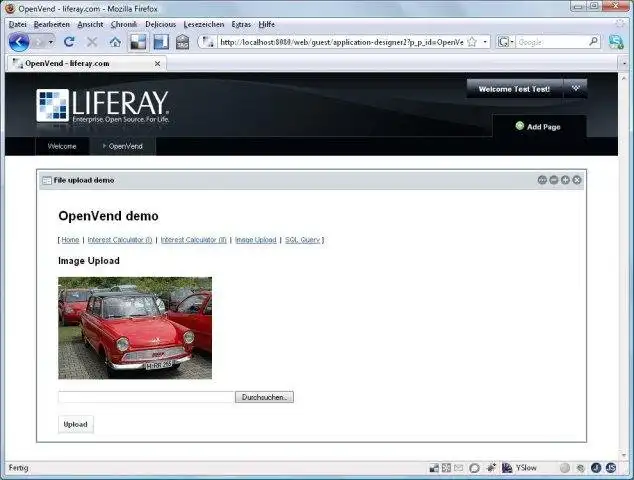This screenshot has width=634, height=480.
Task: Go to the browser home page
Action: coord(115,42)
